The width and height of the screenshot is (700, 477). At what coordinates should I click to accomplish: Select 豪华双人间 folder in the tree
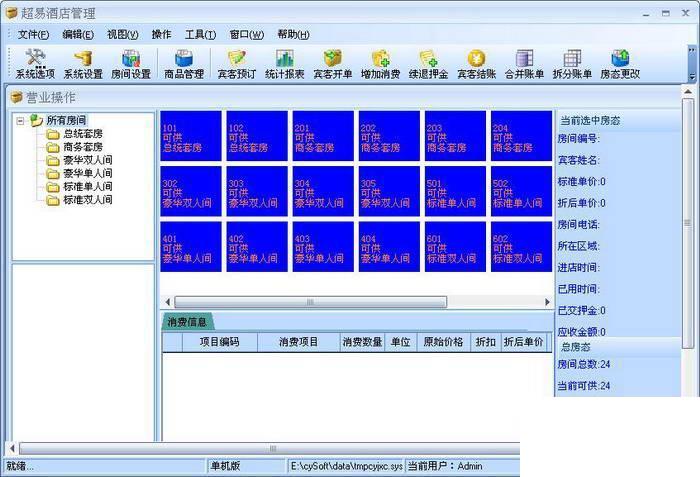(88, 160)
